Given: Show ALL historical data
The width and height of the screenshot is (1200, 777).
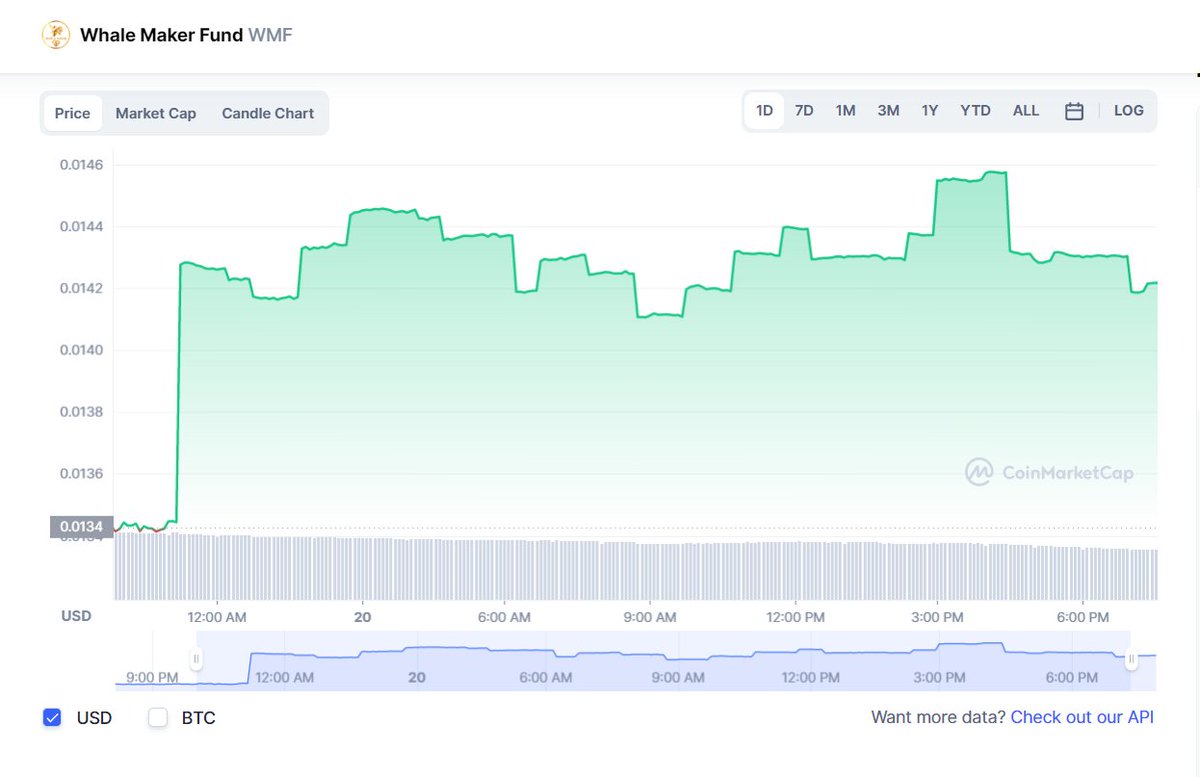Looking at the screenshot, I should (x=1025, y=110).
